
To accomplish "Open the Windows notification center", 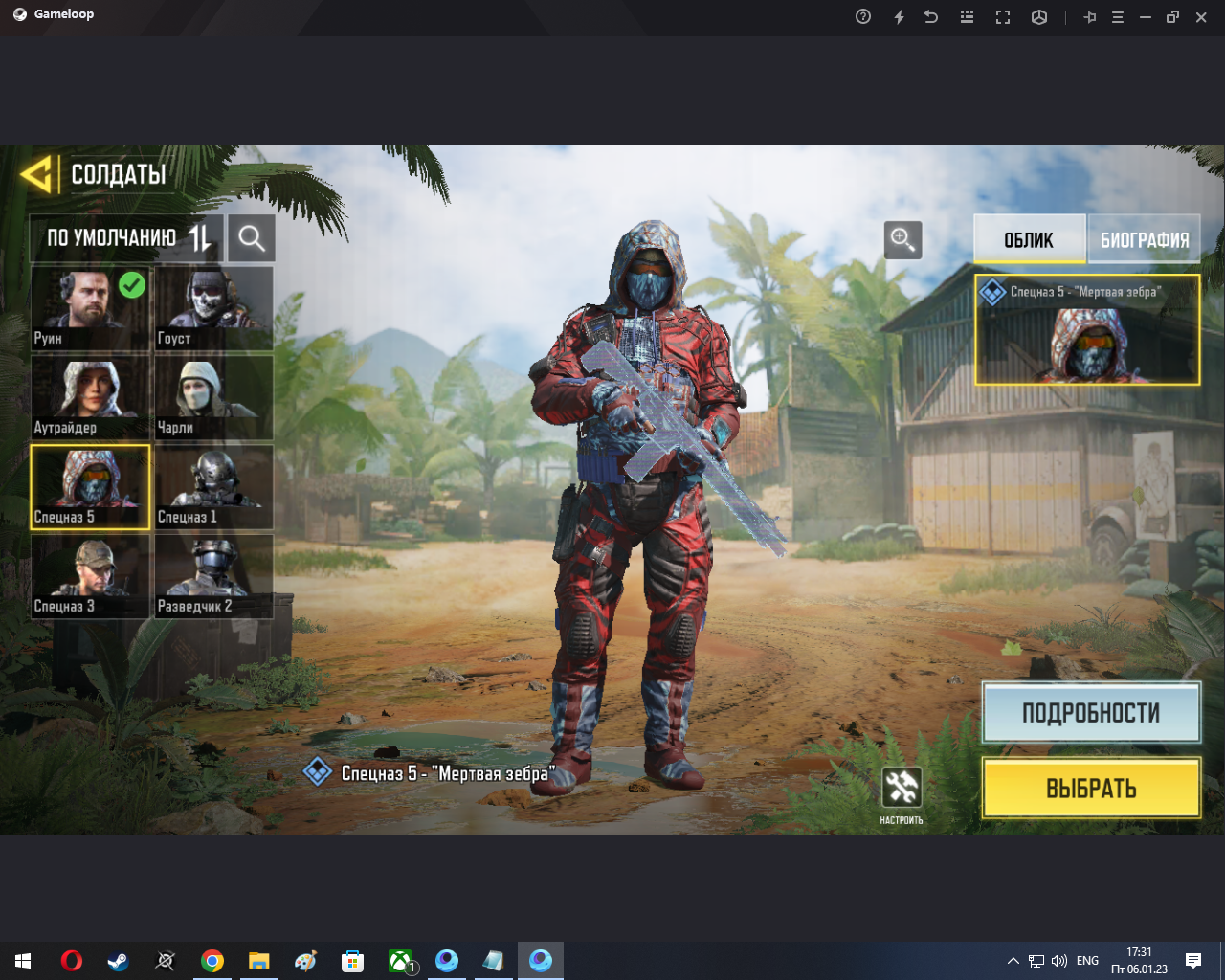I will point(1193,961).
